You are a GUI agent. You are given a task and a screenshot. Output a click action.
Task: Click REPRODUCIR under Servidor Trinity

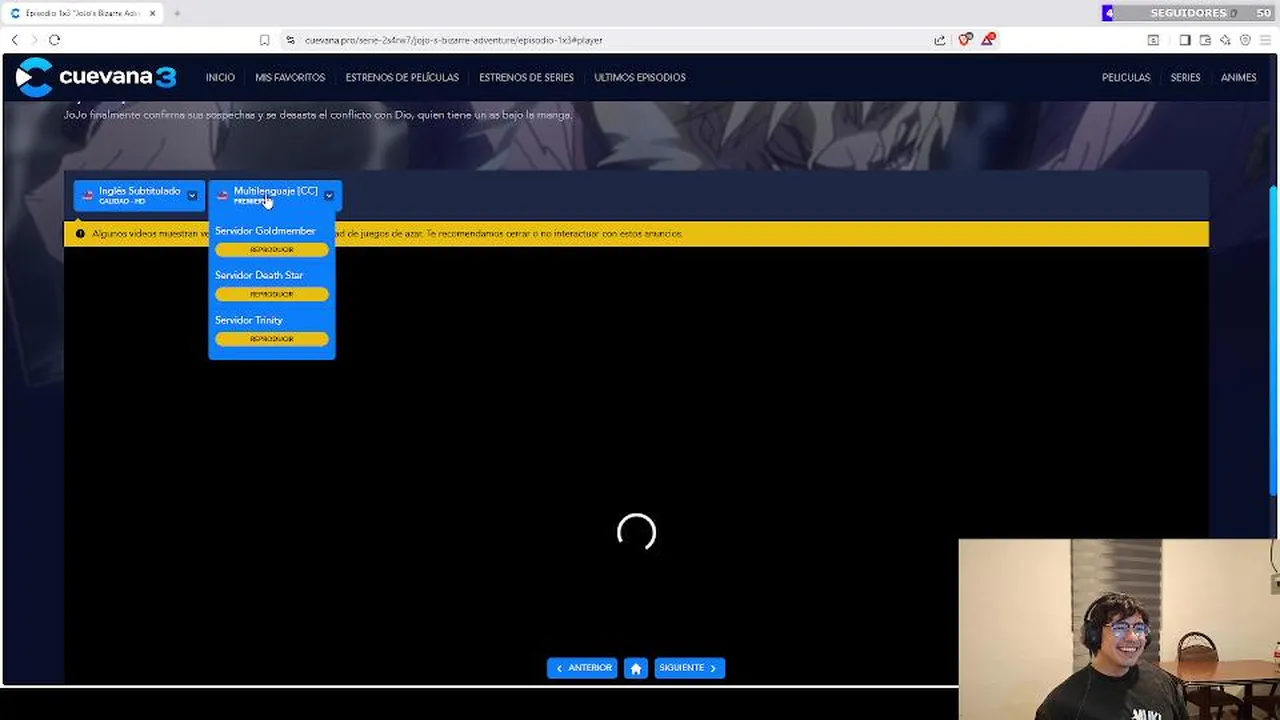pyautogui.click(x=272, y=339)
